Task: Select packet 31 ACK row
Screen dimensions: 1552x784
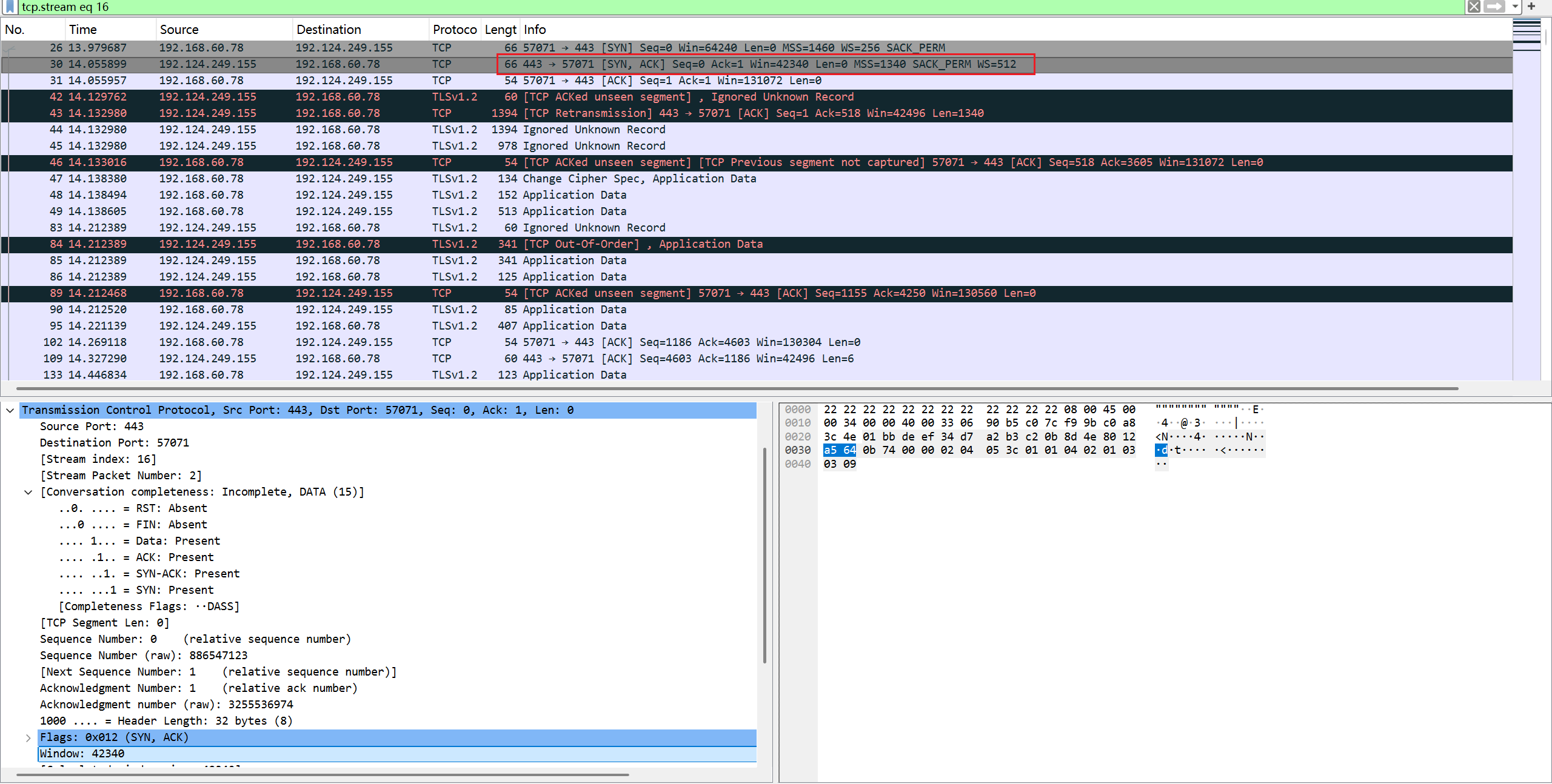Action: (x=757, y=81)
